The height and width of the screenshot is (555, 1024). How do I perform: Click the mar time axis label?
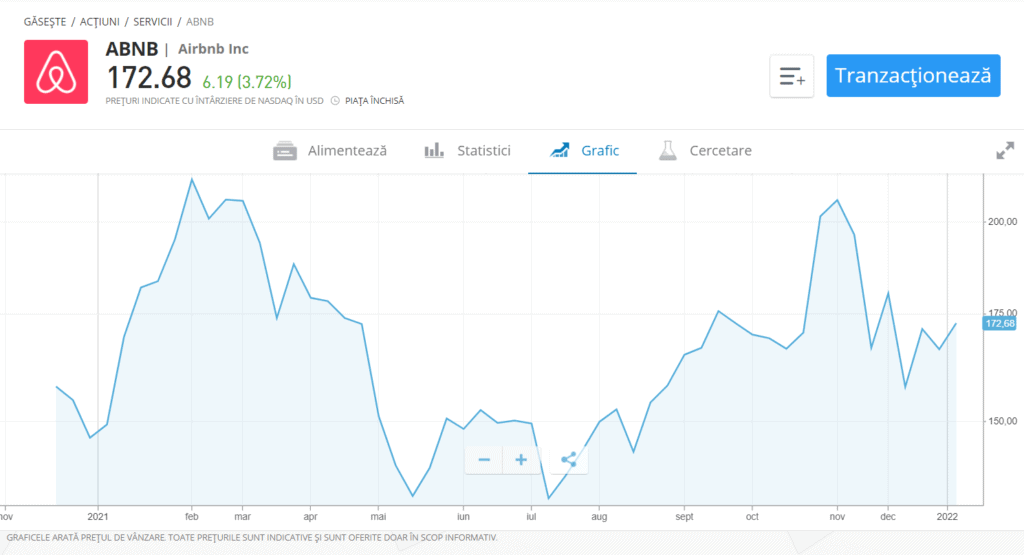[x=242, y=516]
